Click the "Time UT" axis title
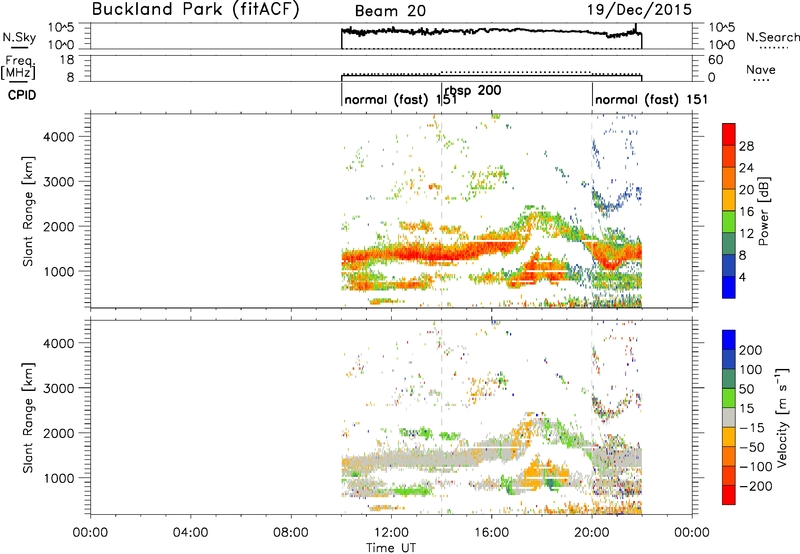Viewport: 800px width, 554px height. (391, 547)
